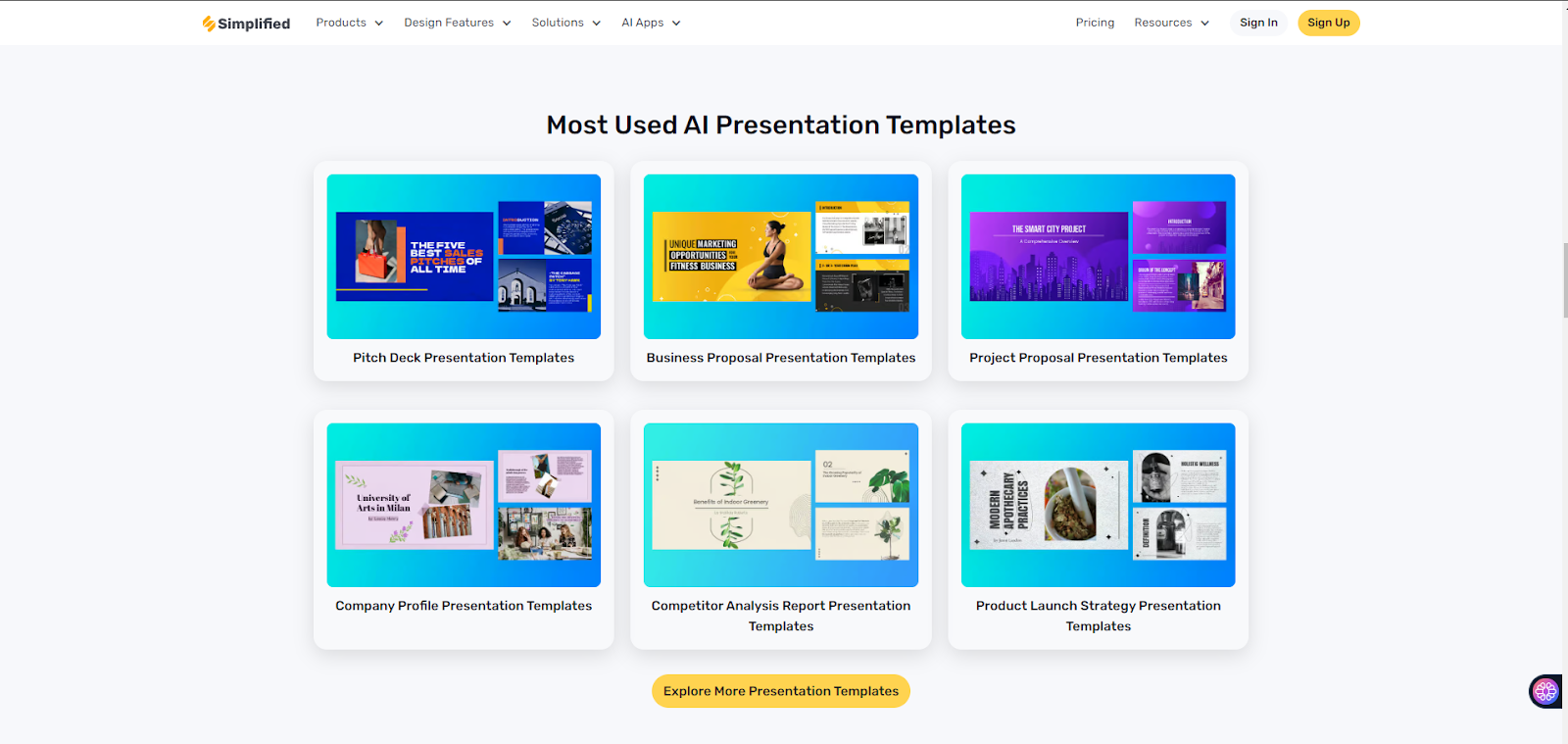Viewport: 1568px width, 744px height.
Task: Go to the Pricing page
Action: pyautogui.click(x=1095, y=23)
